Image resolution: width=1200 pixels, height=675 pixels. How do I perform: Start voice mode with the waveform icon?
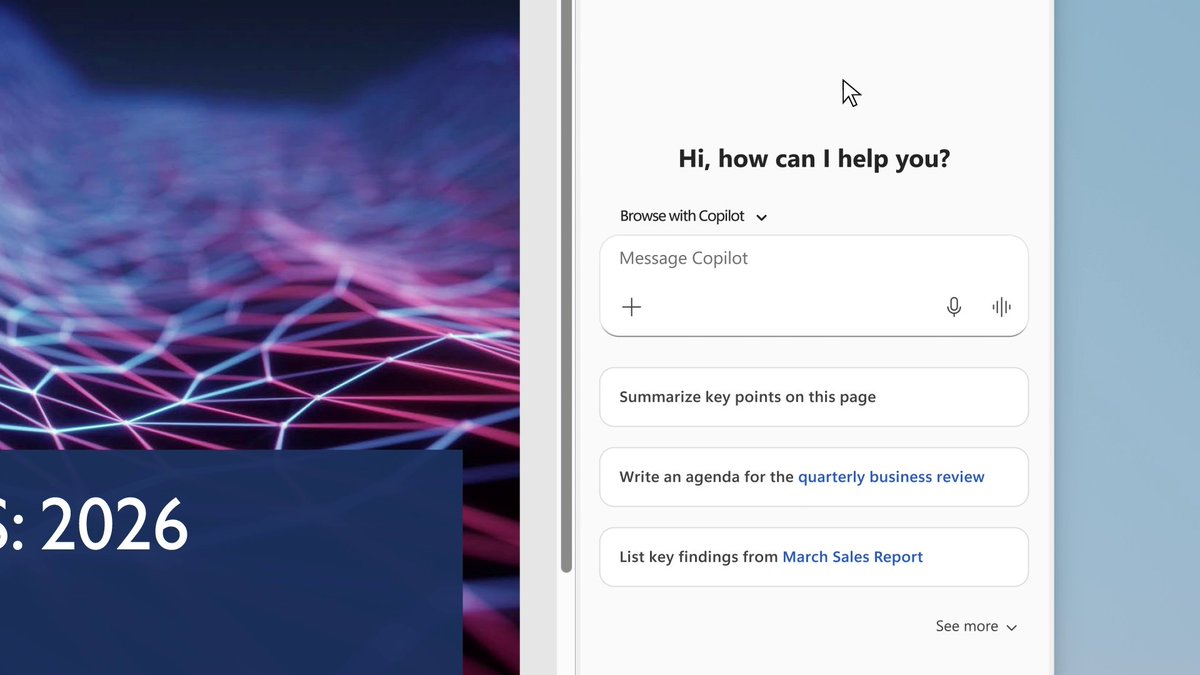[x=1001, y=307]
